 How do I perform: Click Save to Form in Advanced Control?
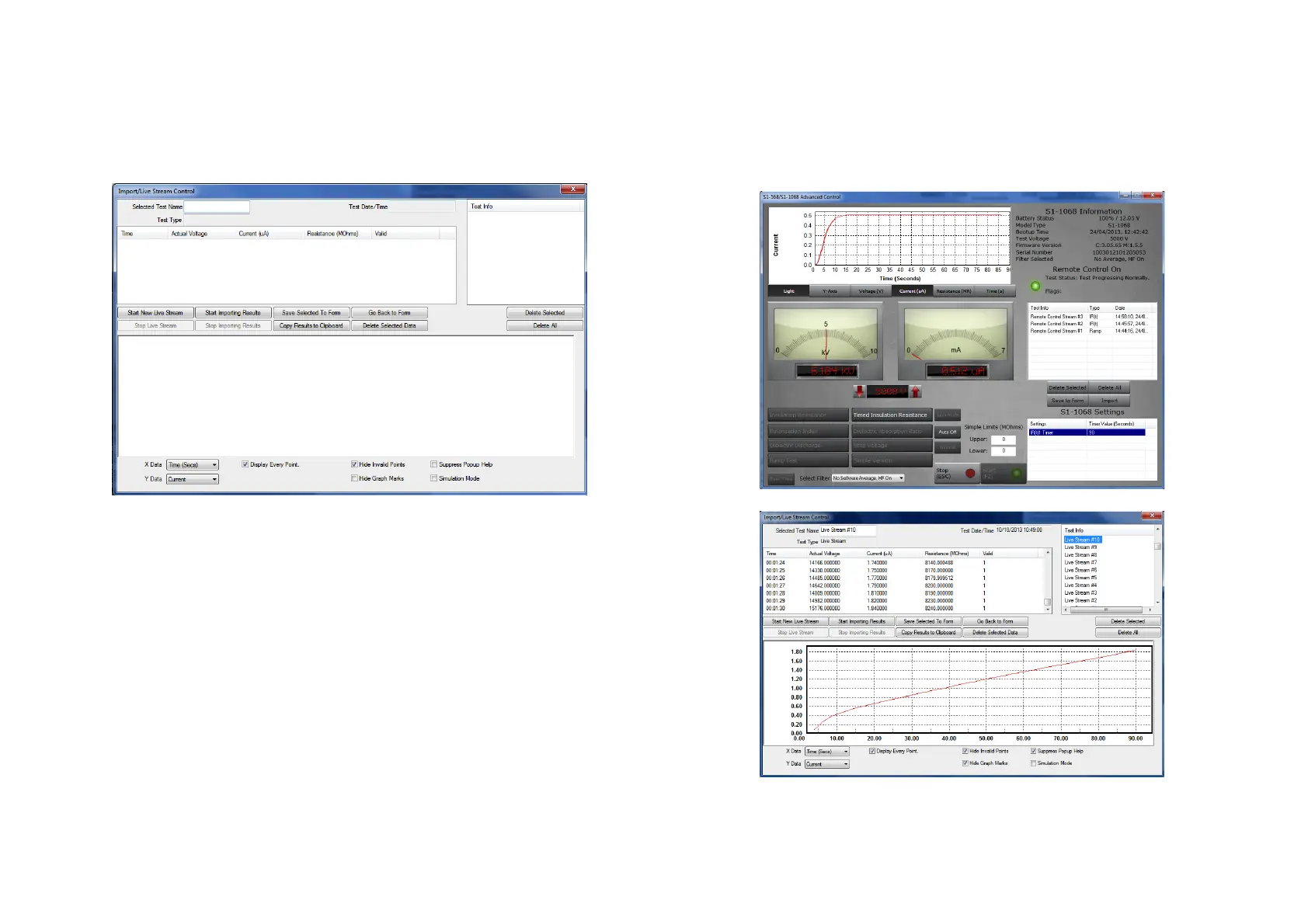1068,401
